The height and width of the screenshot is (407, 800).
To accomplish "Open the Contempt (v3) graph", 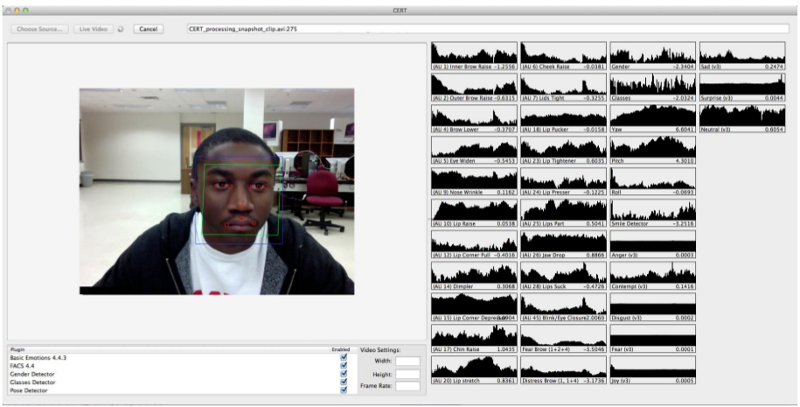I will pyautogui.click(x=653, y=276).
